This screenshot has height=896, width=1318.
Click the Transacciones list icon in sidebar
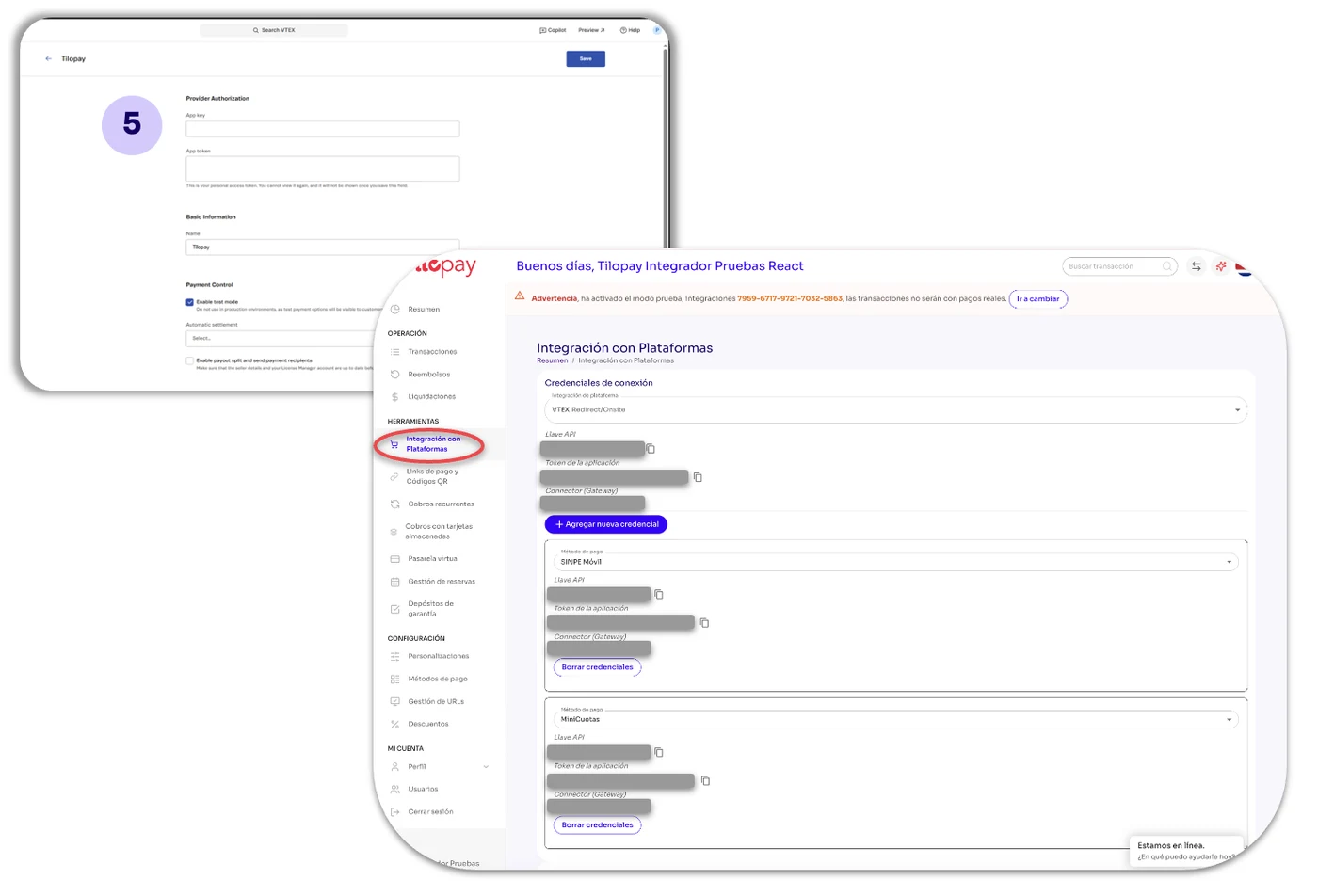pyautogui.click(x=395, y=352)
